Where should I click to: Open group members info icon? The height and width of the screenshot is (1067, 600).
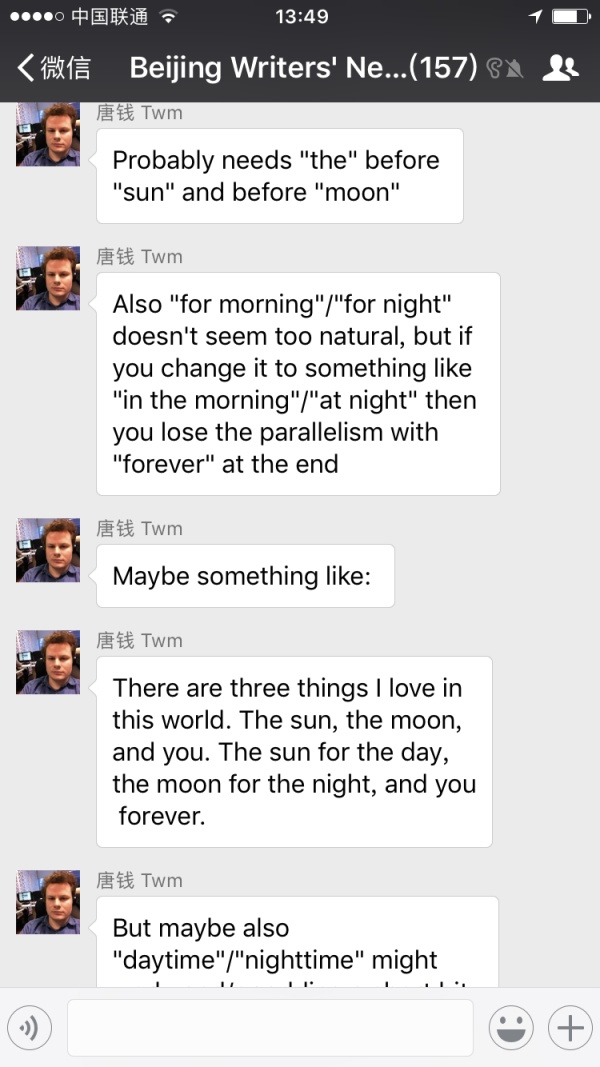(x=560, y=68)
